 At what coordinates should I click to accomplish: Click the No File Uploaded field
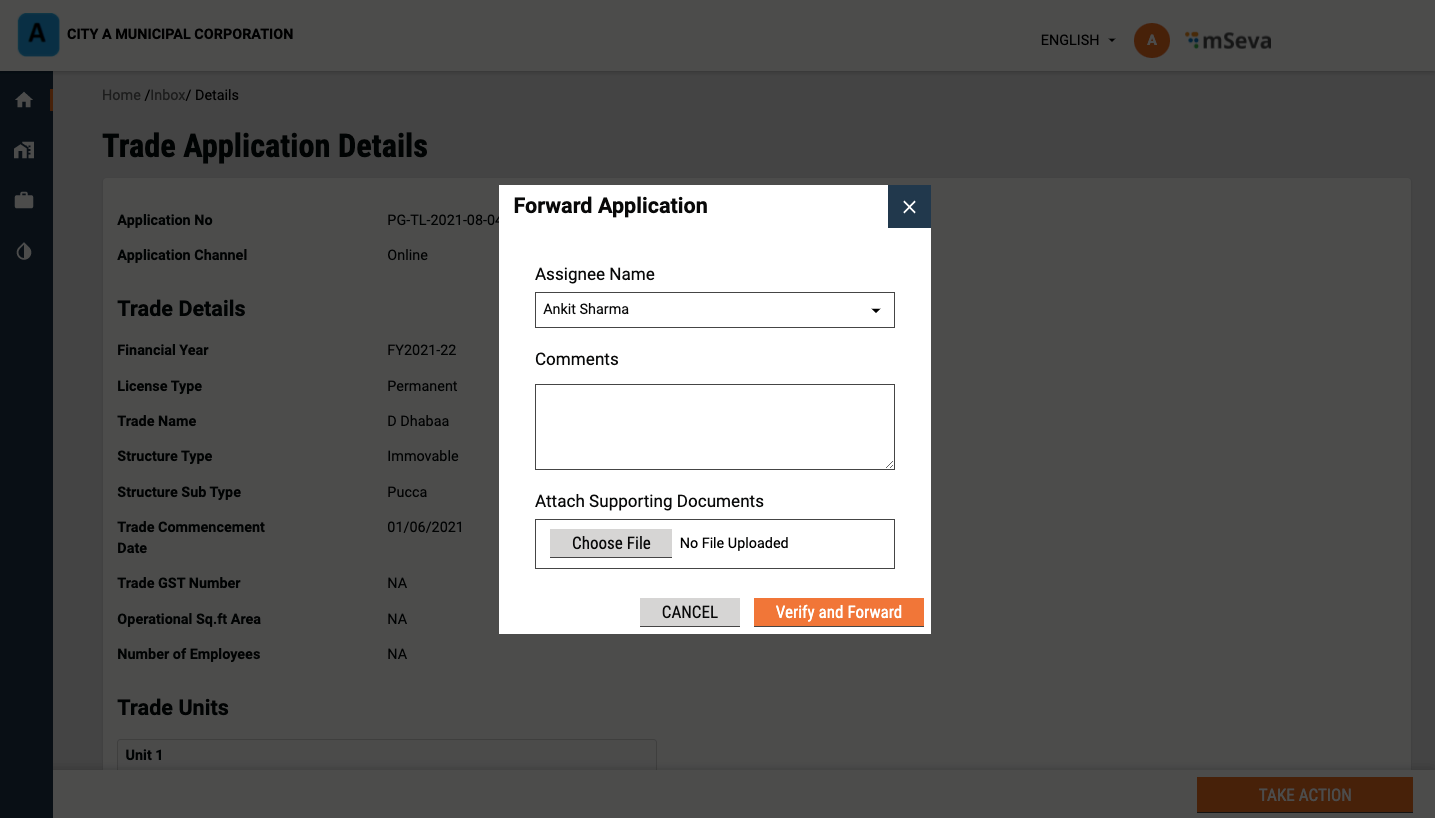(734, 543)
